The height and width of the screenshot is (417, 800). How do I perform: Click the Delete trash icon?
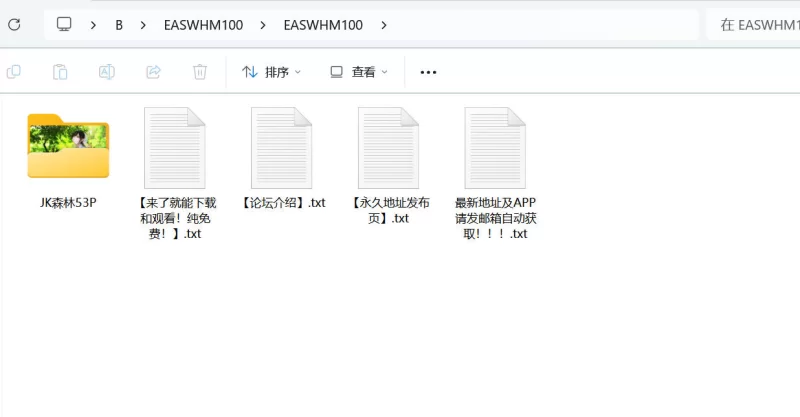(x=200, y=72)
